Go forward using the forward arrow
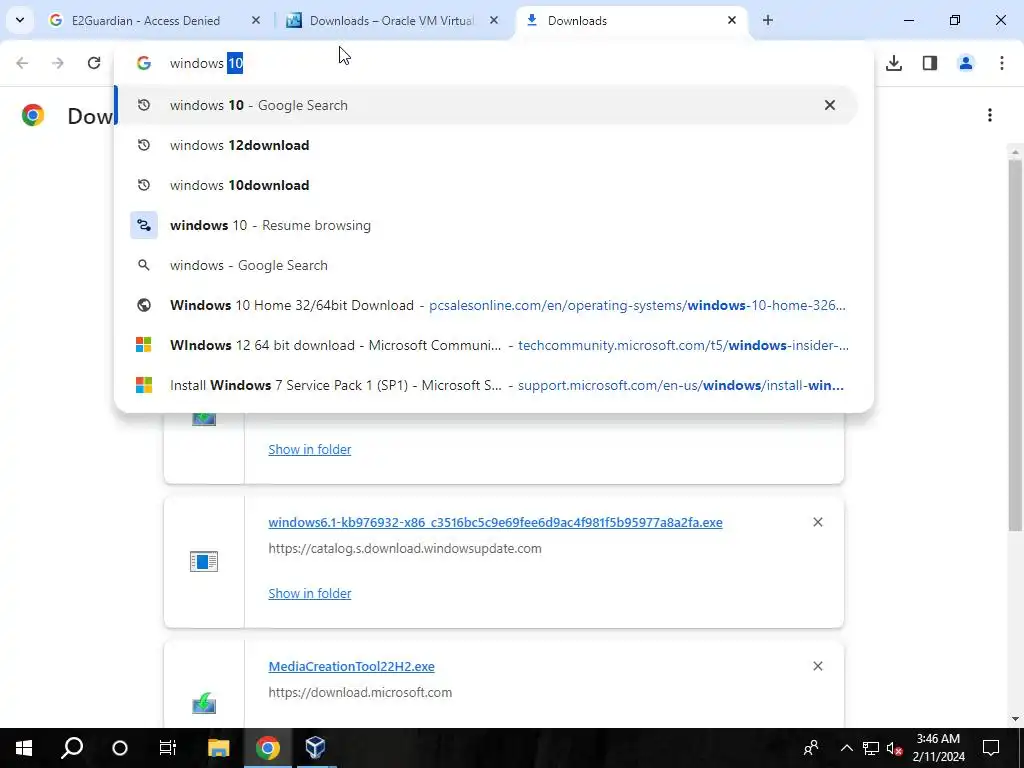The width and height of the screenshot is (1024, 768). [58, 63]
